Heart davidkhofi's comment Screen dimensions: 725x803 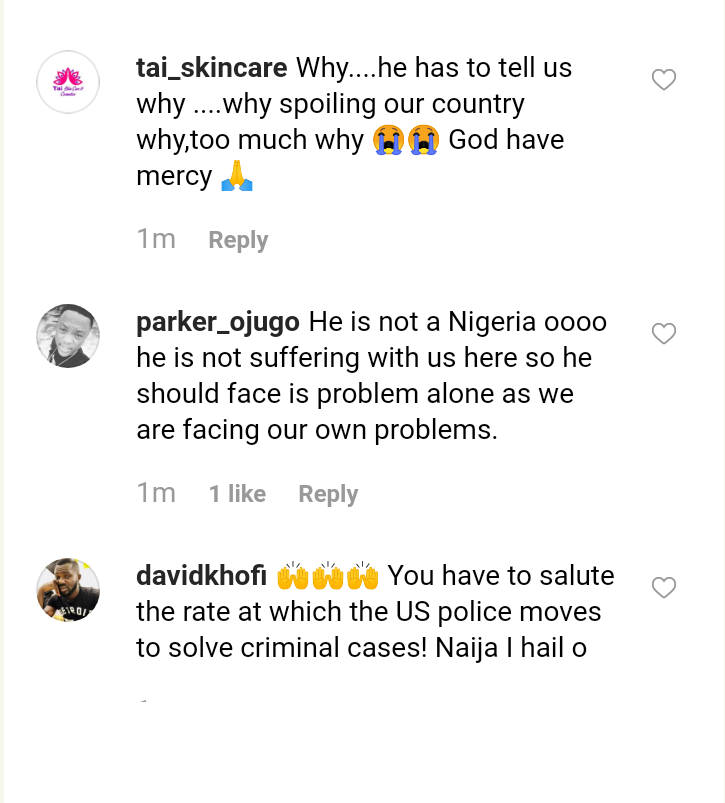tap(664, 588)
